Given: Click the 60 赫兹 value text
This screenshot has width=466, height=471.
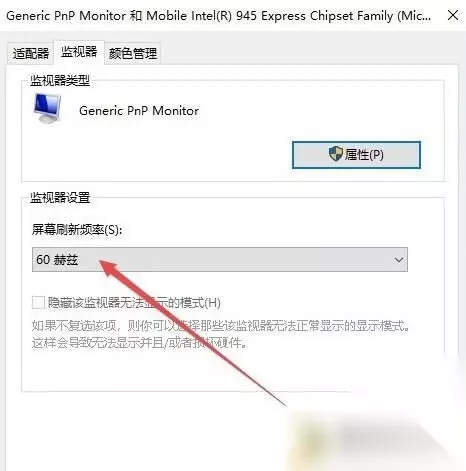Looking at the screenshot, I should pyautogui.click(x=57, y=259).
